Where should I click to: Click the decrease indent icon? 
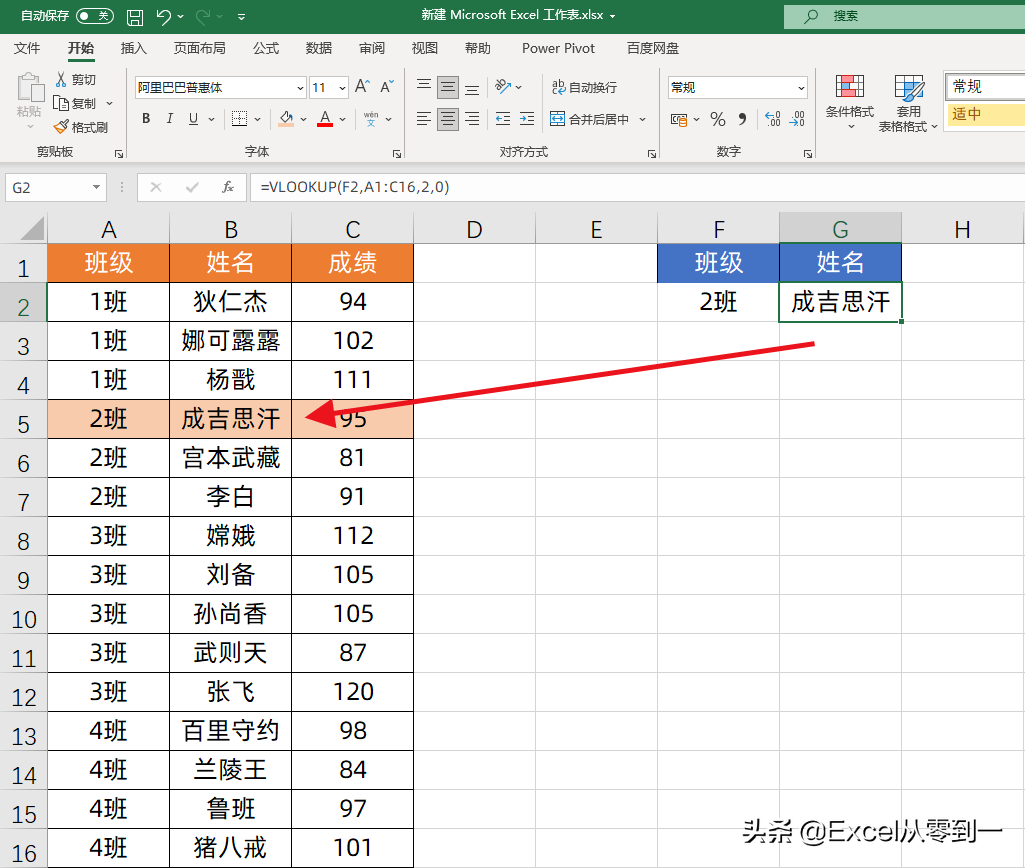click(503, 119)
